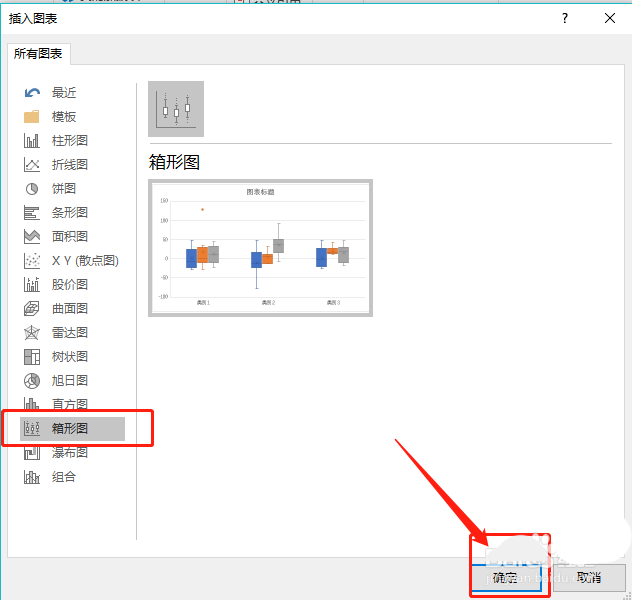Choose the 面积图 area chart icon
The width and height of the screenshot is (632, 600).
32,237
